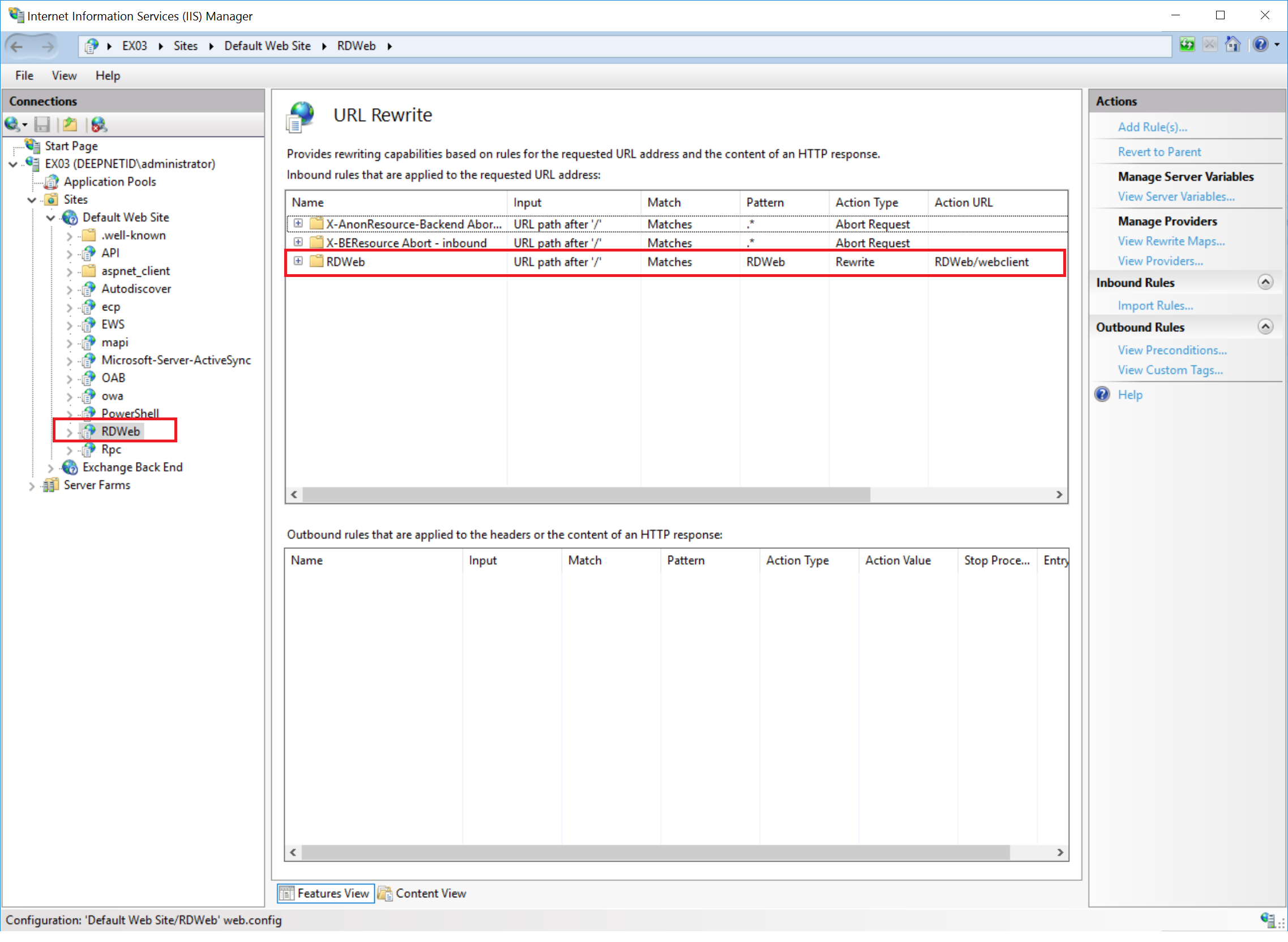1288x942 pixels.
Task: Click the Up folder icon in Connections toolbar
Action: [x=70, y=124]
